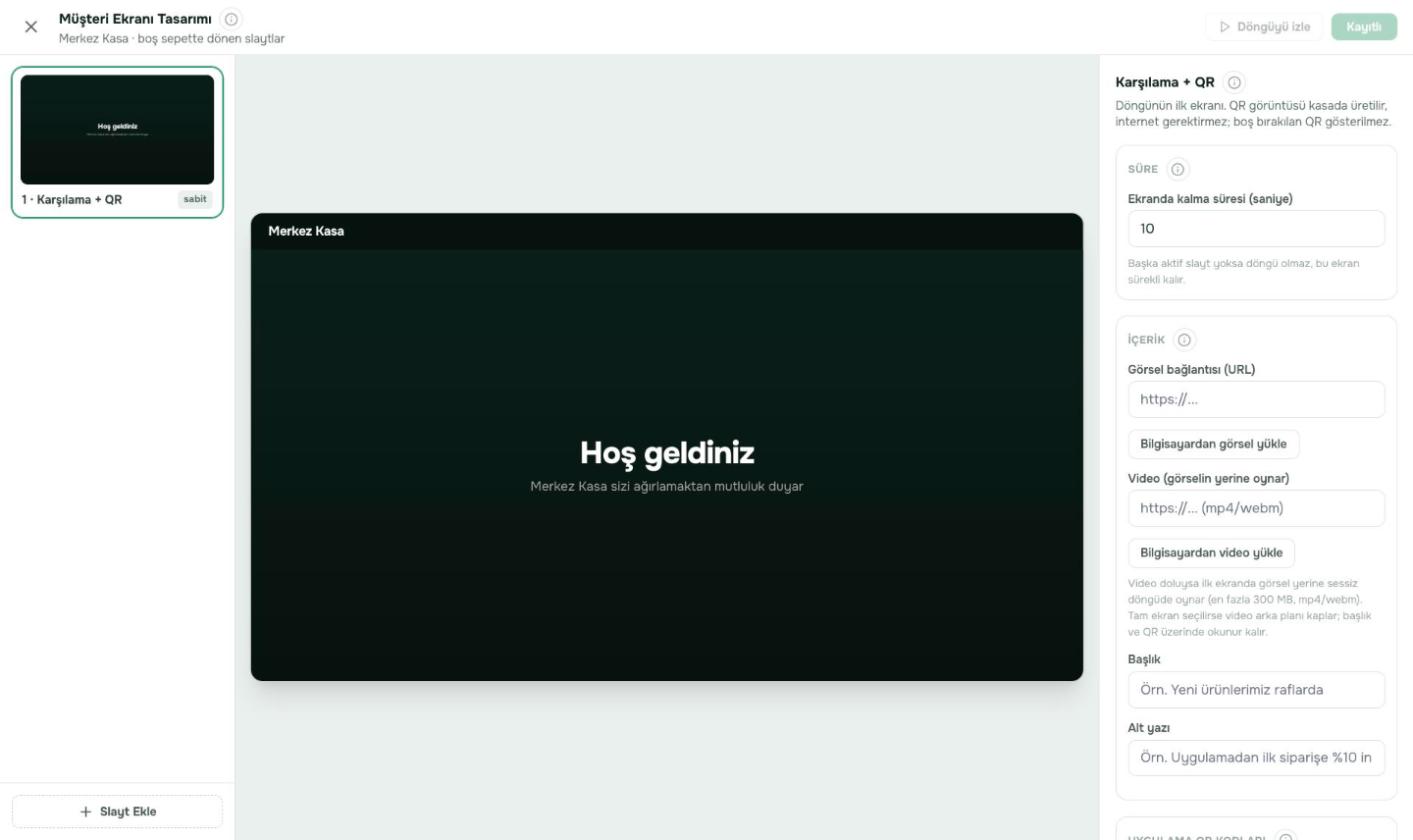The height and width of the screenshot is (840, 1413).
Task: Click the Alt yazı text field
Action: 1256,758
